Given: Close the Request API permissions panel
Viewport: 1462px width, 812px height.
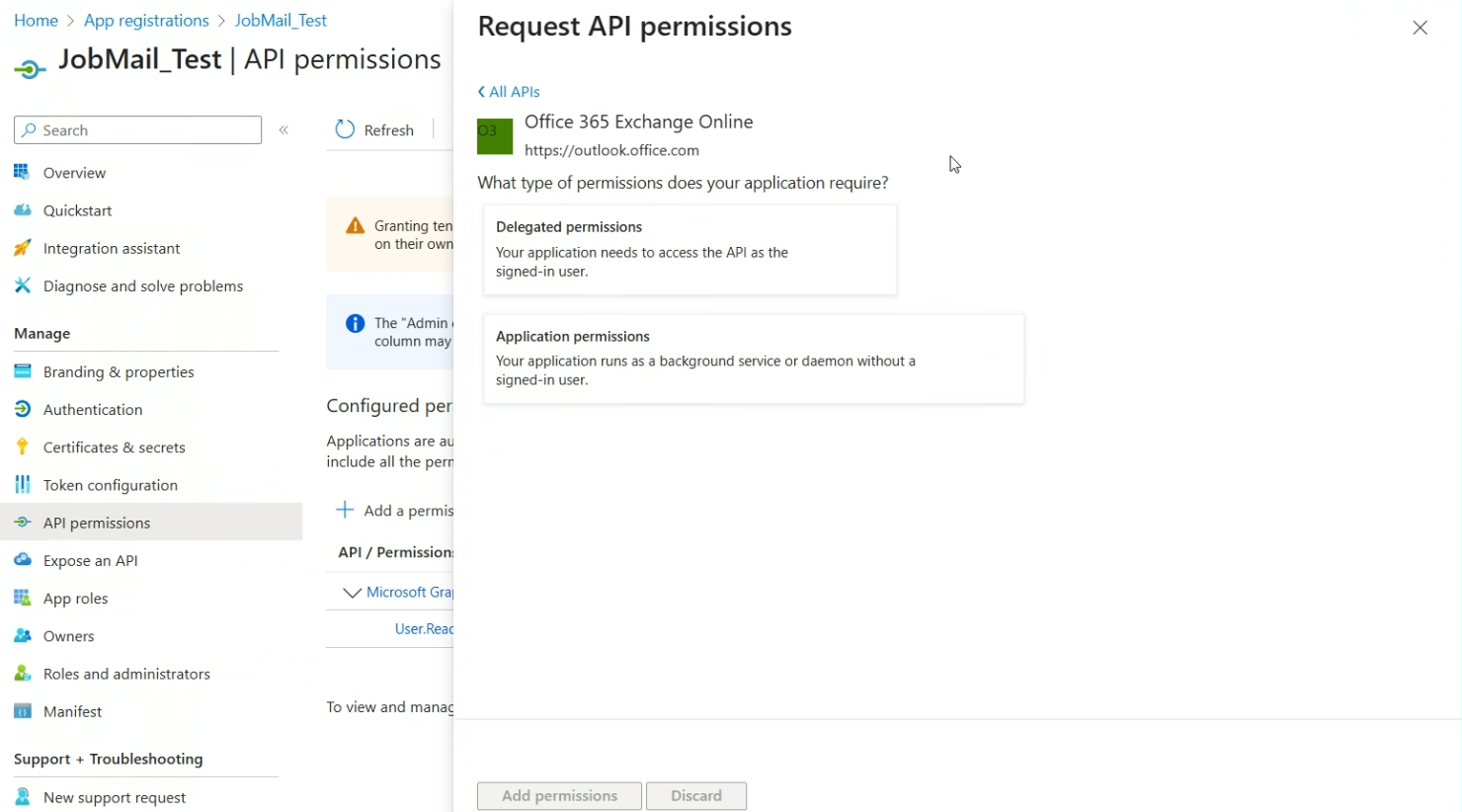Looking at the screenshot, I should click(x=1420, y=28).
